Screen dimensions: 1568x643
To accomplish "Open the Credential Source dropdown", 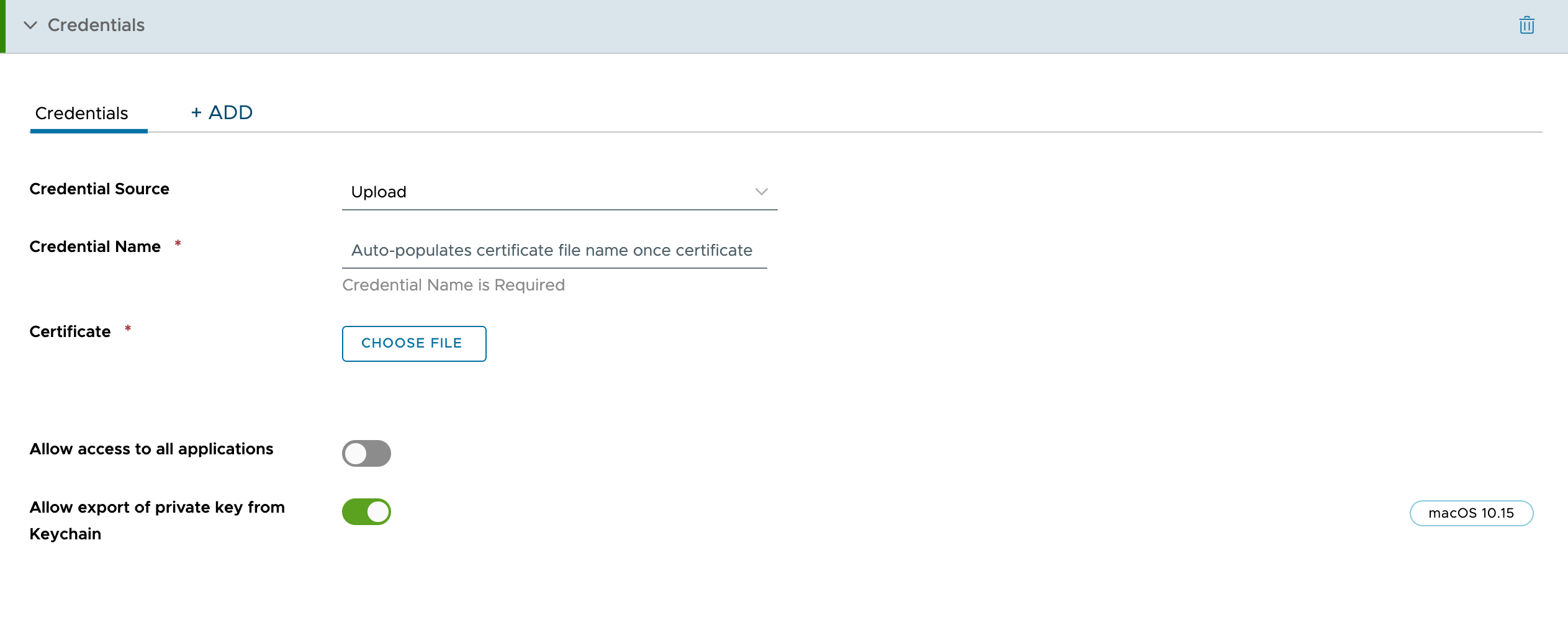I will coord(559,192).
